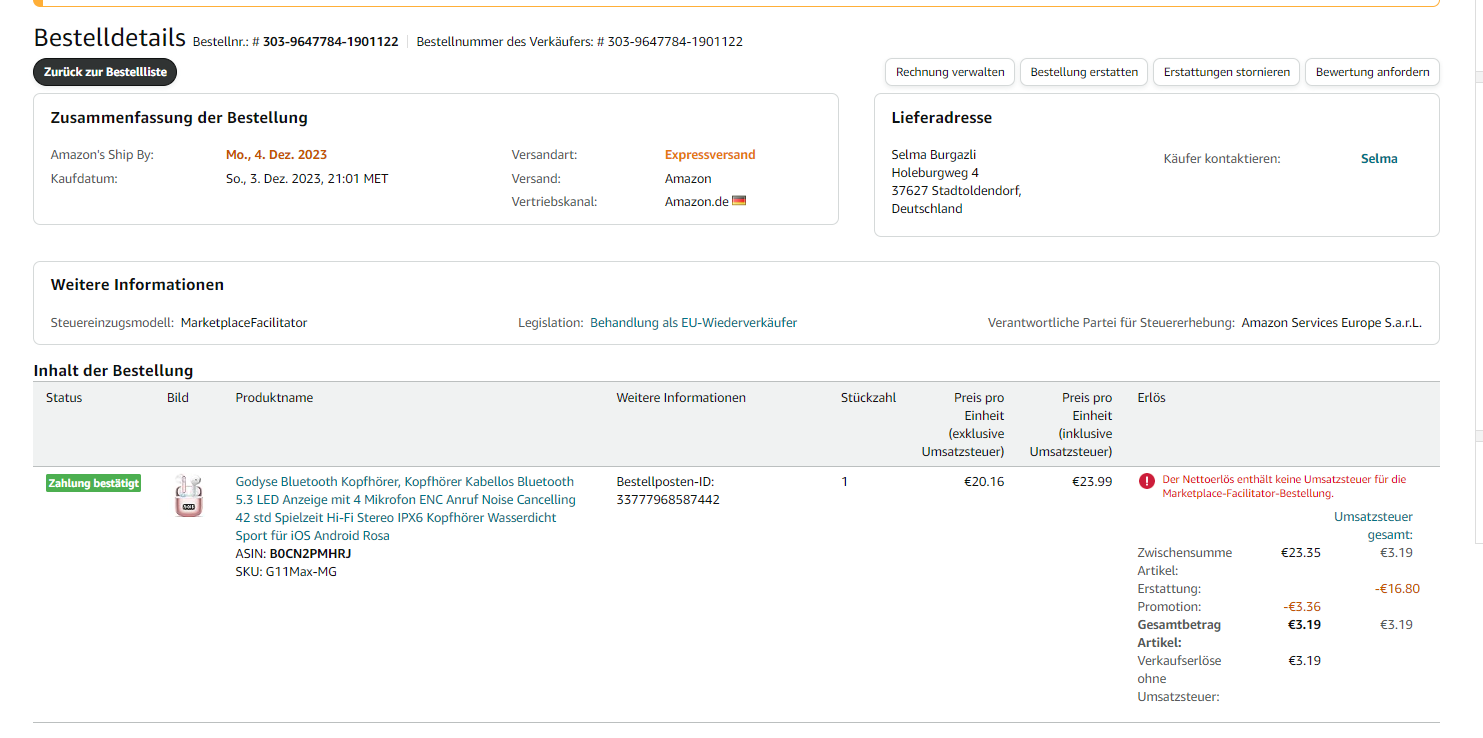Open Behandlung als EU-Wiederverkäufer link
The width and height of the screenshot is (1483, 738).
693,323
